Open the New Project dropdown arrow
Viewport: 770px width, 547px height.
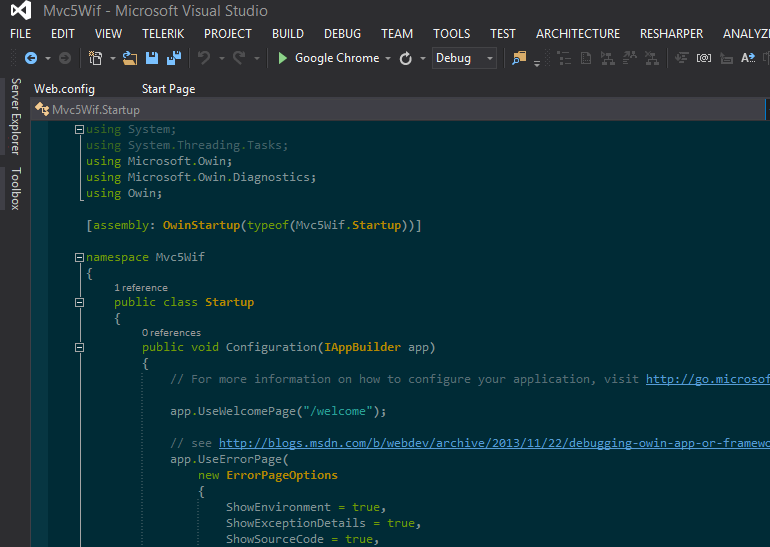tap(112, 58)
